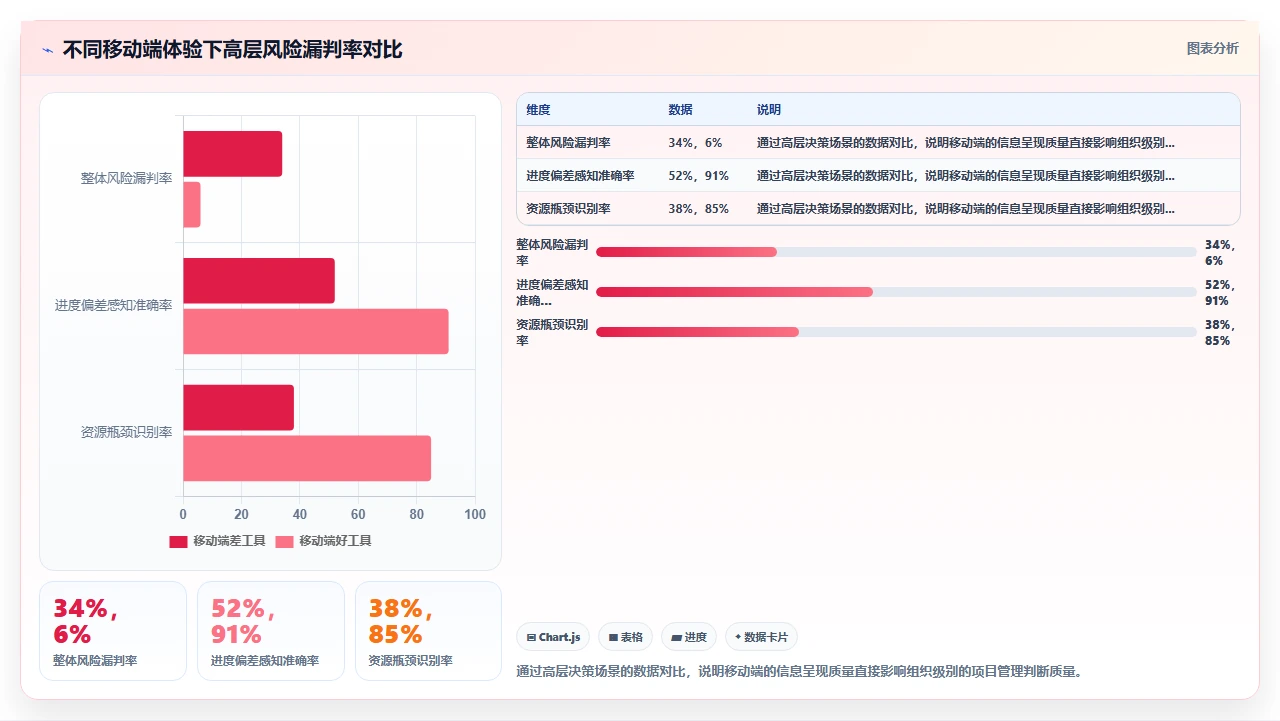Click the dark red 资源瓶颈识别率 chart bar

pos(238,408)
